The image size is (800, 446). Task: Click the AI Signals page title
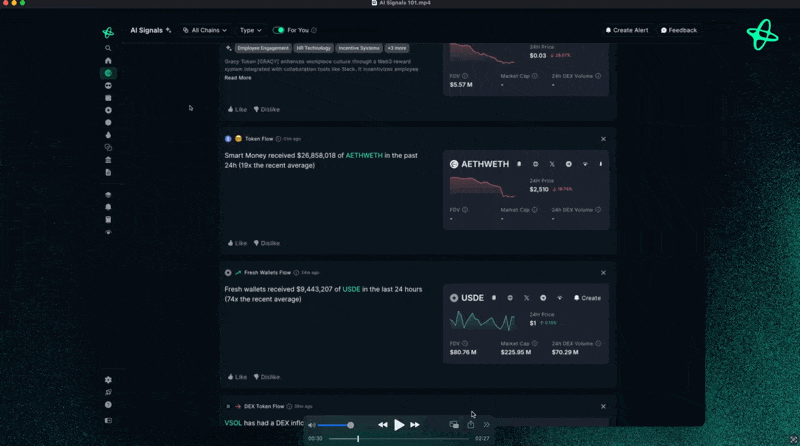pos(146,31)
